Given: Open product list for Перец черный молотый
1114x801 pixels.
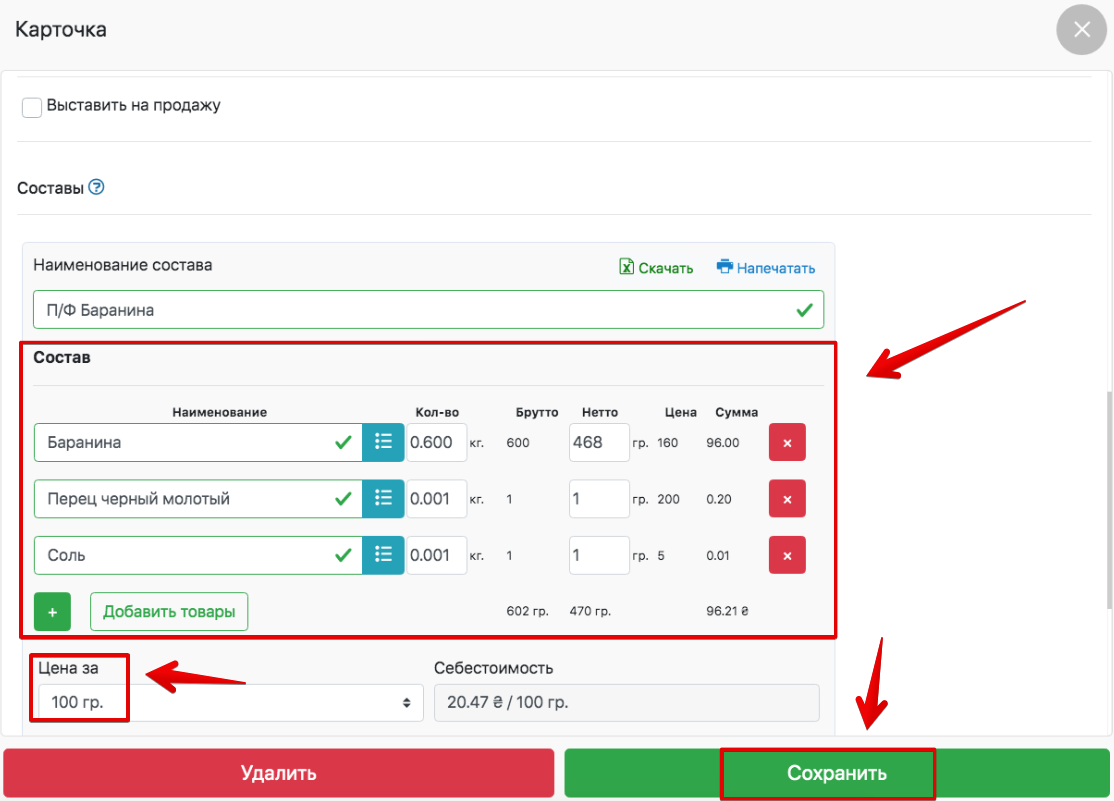Looking at the screenshot, I should click(383, 498).
